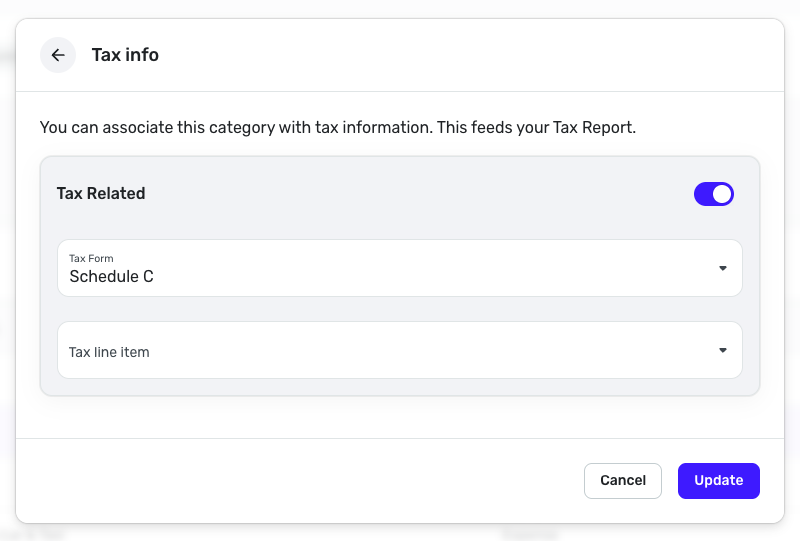Click the white knob of the toggle
This screenshot has height=541, width=800.
click(722, 194)
